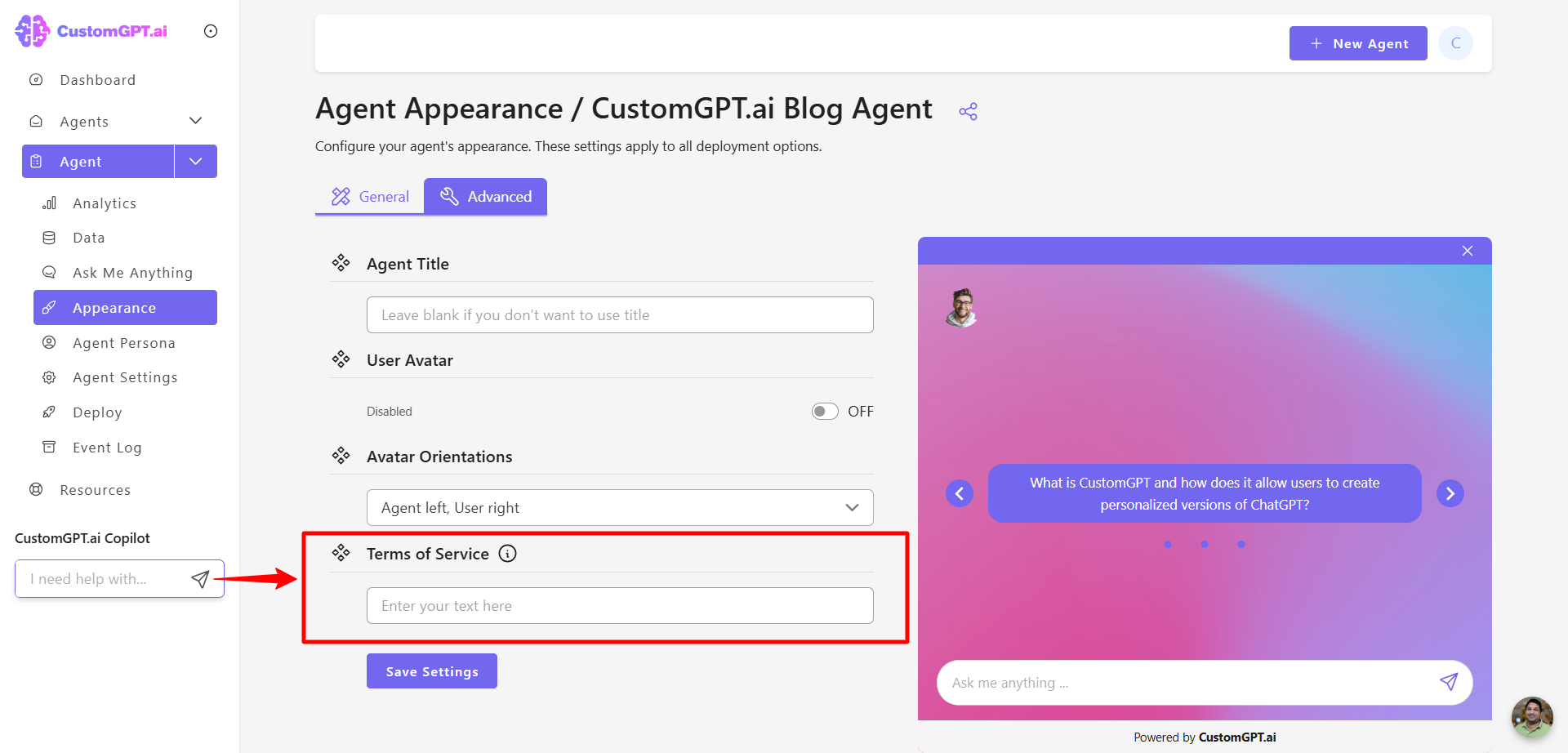Click the suggested question about CustomGPT
This screenshot has width=1568, height=753.
point(1205,493)
